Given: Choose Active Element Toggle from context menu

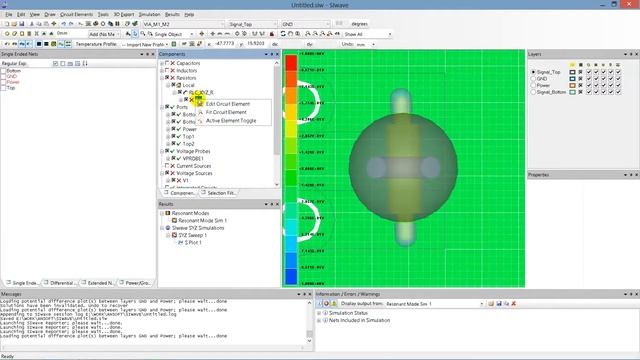Looking at the screenshot, I should point(233,121).
